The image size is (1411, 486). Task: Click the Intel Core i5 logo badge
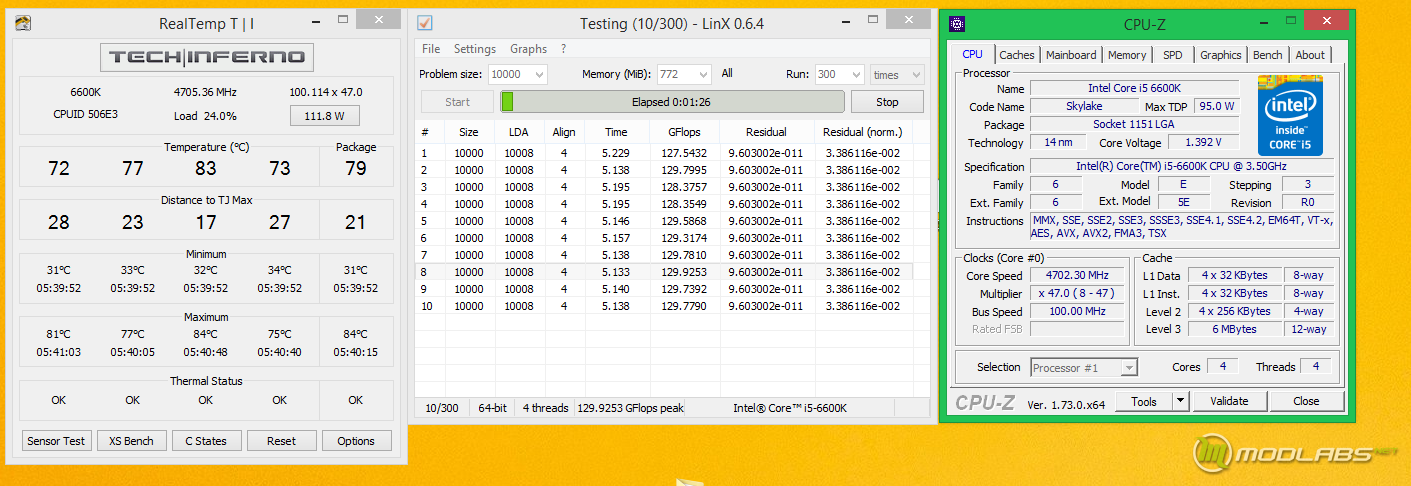pos(1290,115)
